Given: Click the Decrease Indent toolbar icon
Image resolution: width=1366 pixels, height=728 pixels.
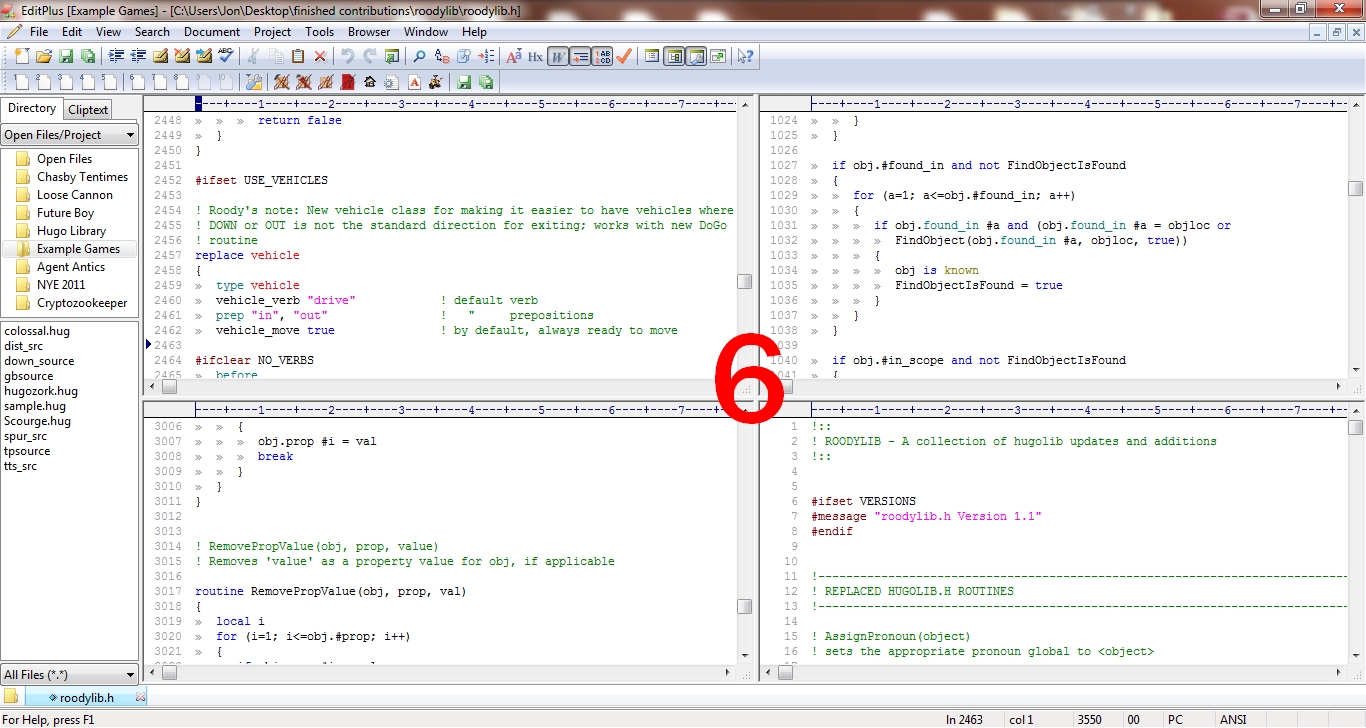Looking at the screenshot, I should [138, 56].
